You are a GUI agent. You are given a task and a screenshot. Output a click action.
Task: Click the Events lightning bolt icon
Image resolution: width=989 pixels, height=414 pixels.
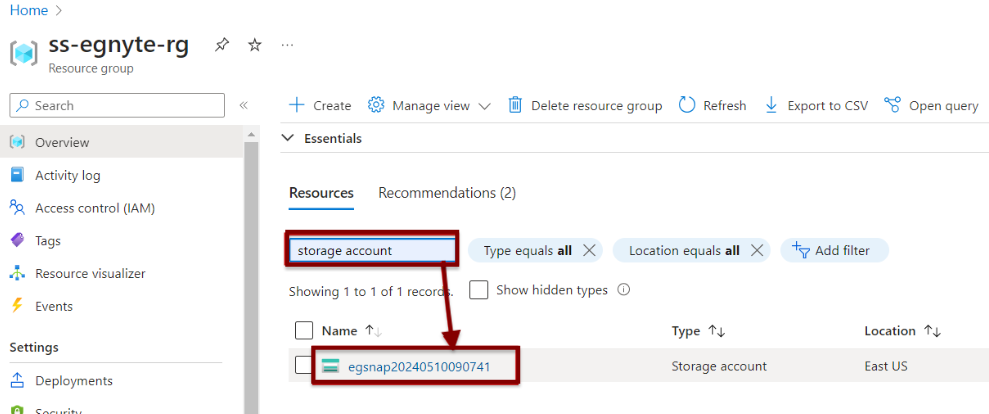coord(17,306)
